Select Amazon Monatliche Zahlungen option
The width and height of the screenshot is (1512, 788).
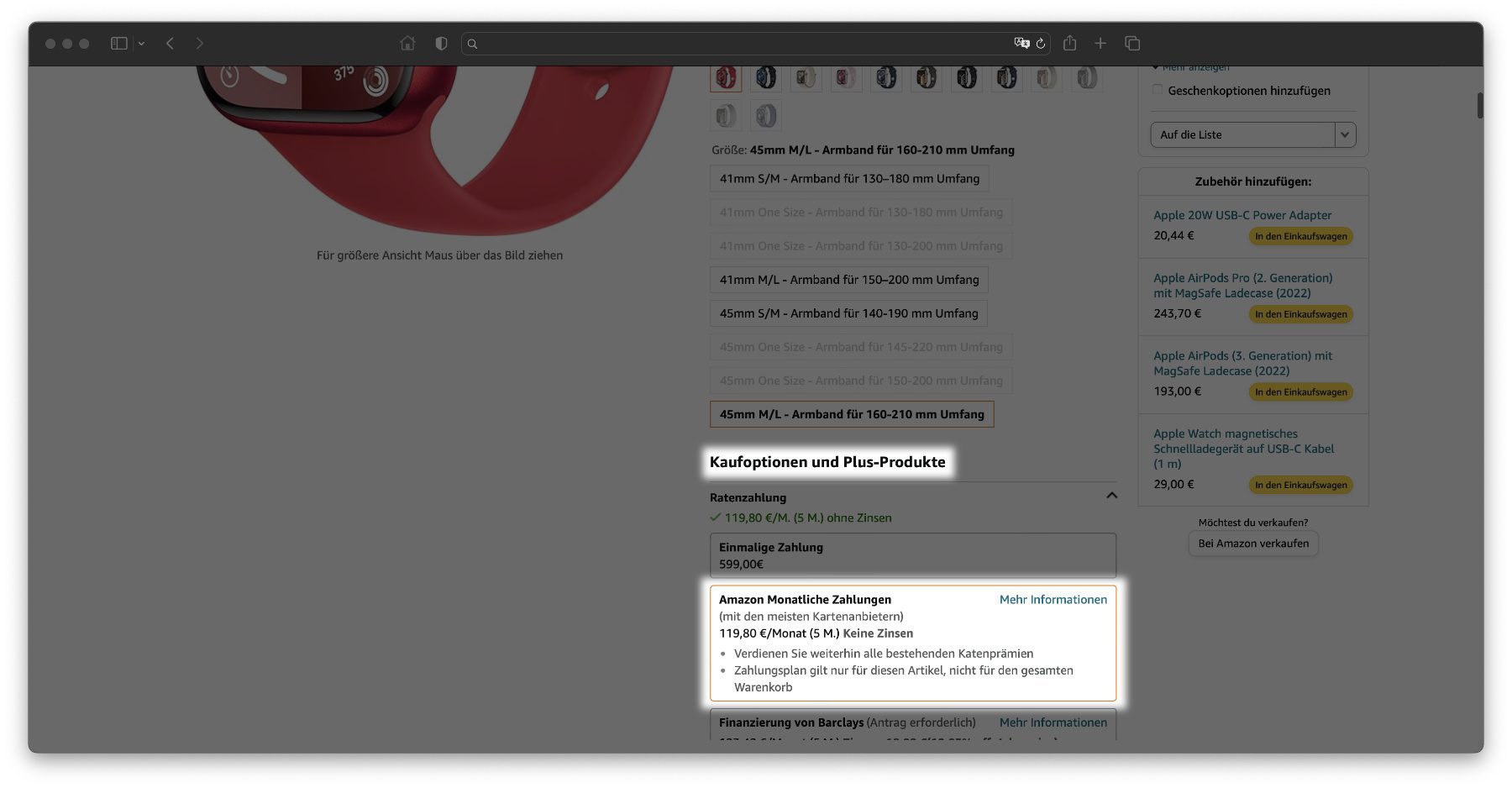912,643
